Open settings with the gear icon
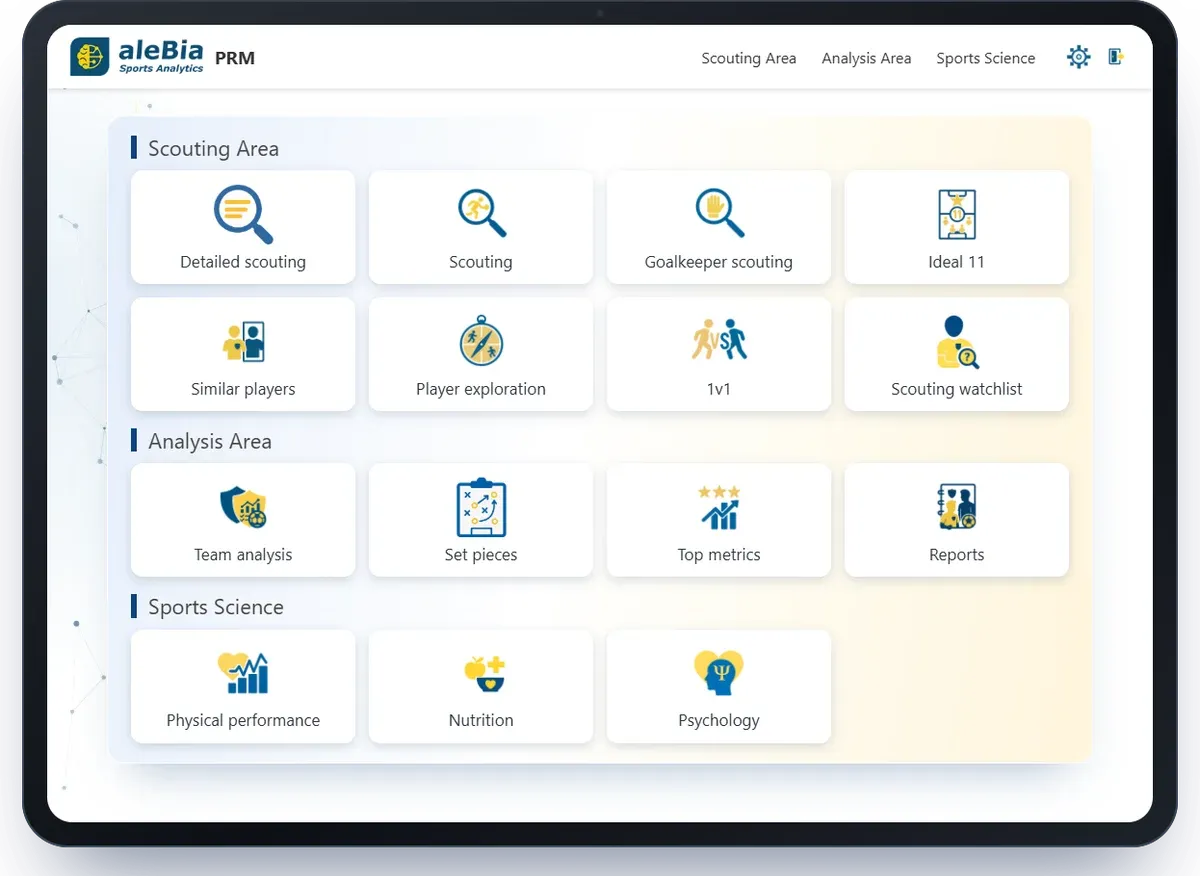This screenshot has height=876, width=1200. 1078,57
